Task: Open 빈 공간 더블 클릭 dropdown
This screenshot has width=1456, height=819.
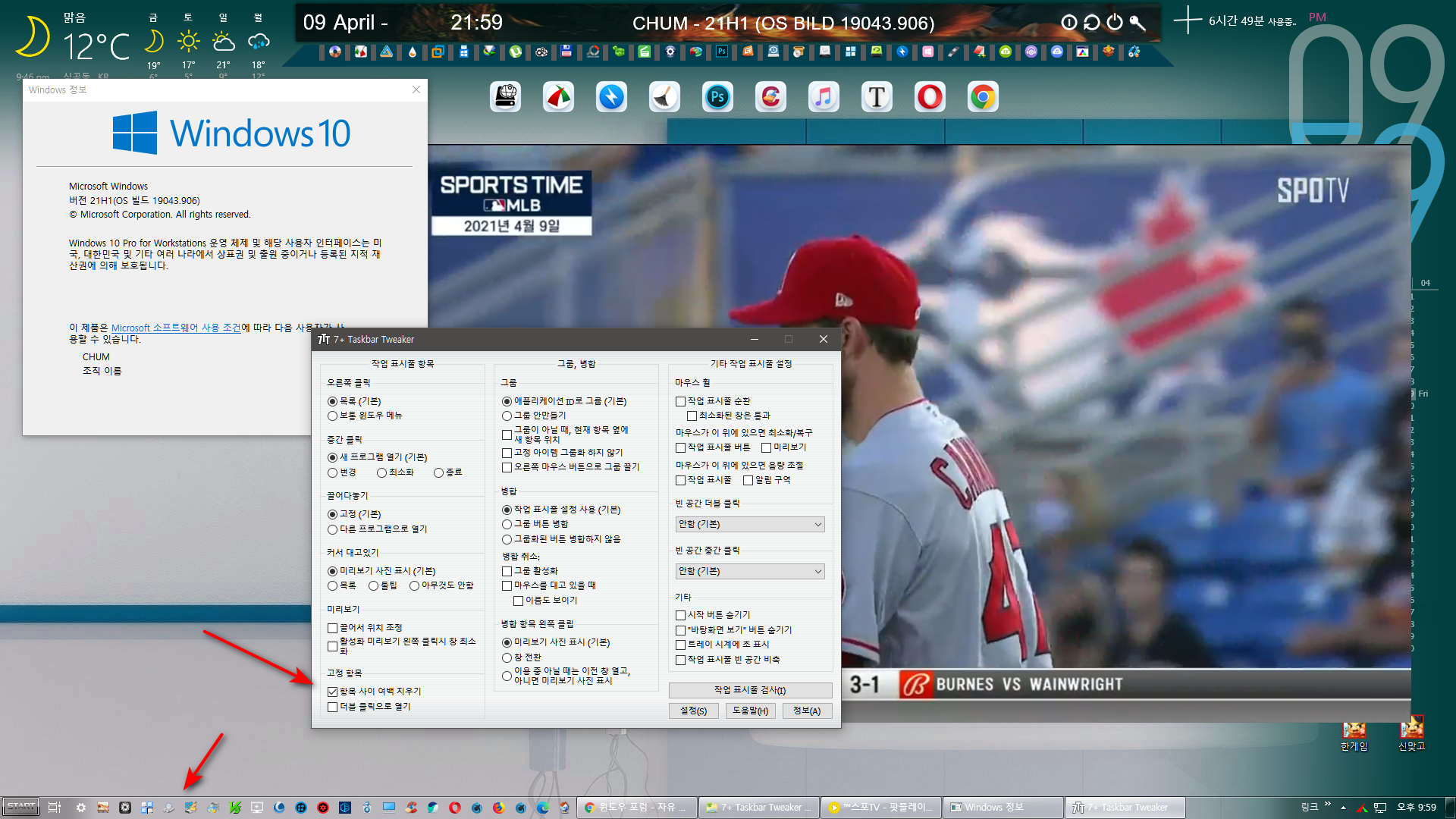Action: [750, 524]
